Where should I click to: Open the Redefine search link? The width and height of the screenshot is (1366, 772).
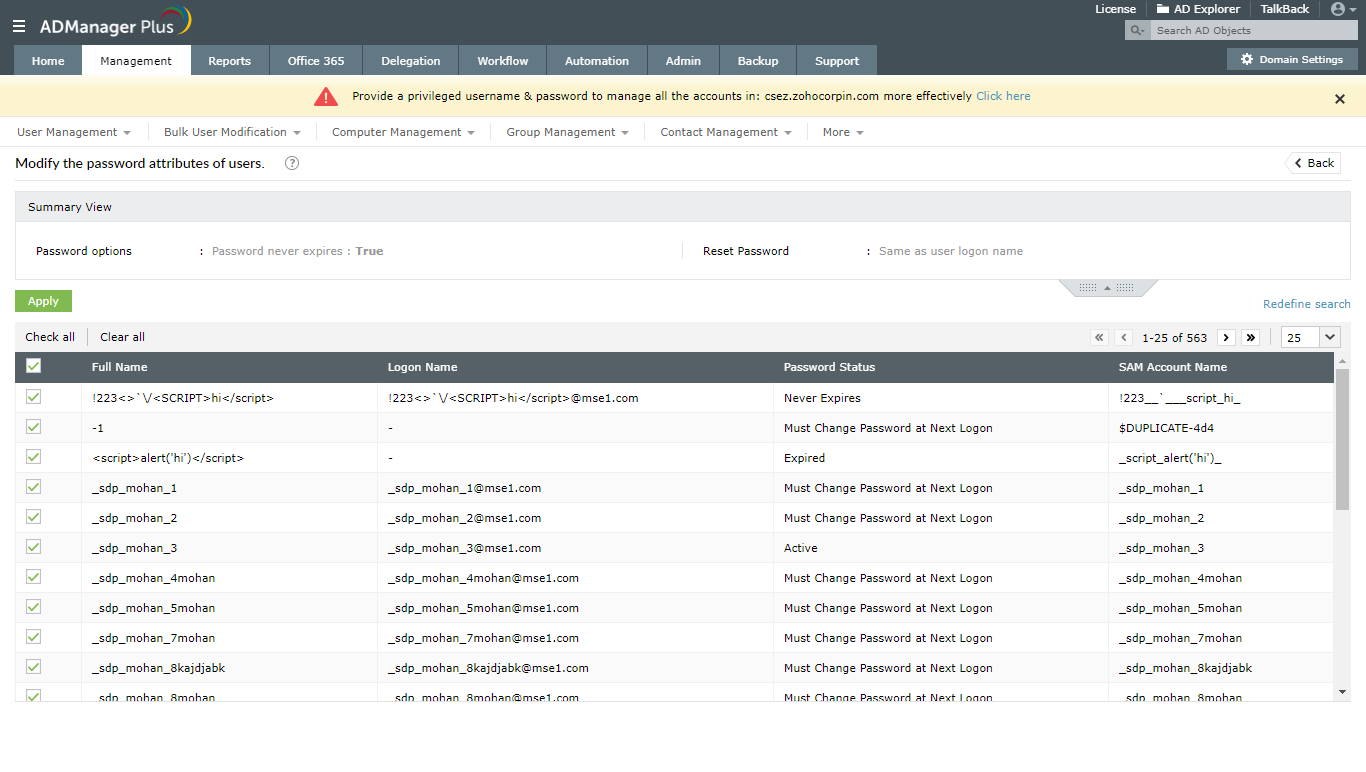(x=1306, y=304)
